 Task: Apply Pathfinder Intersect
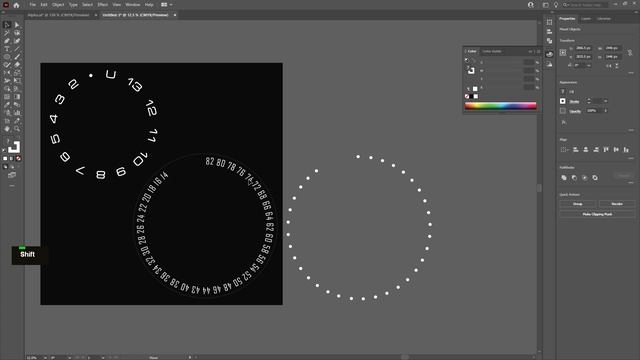[584, 178]
